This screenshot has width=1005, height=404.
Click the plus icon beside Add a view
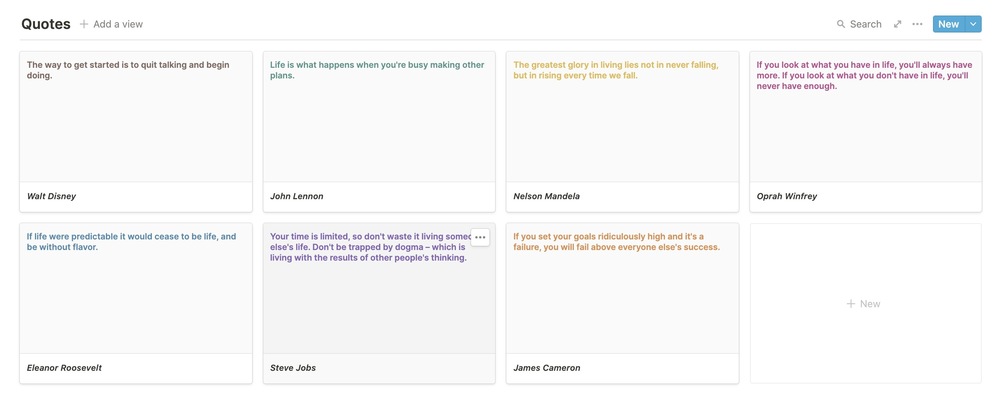[84, 24]
